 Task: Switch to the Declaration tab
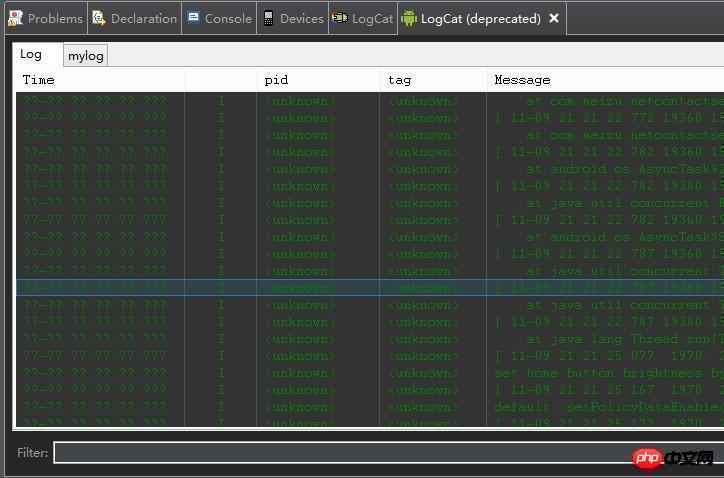pyautogui.click(x=135, y=18)
